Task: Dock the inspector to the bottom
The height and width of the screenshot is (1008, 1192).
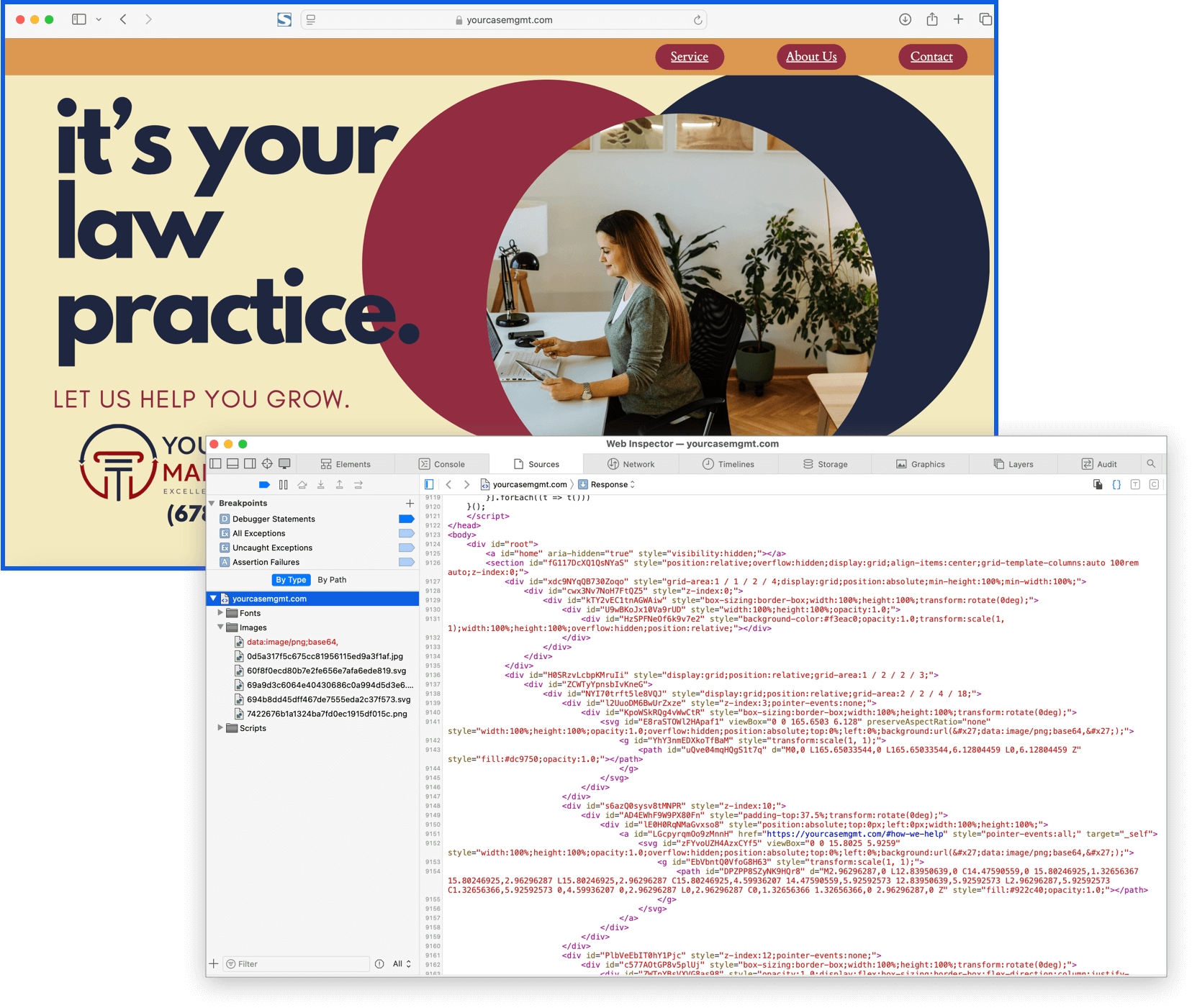Action: pos(232,464)
